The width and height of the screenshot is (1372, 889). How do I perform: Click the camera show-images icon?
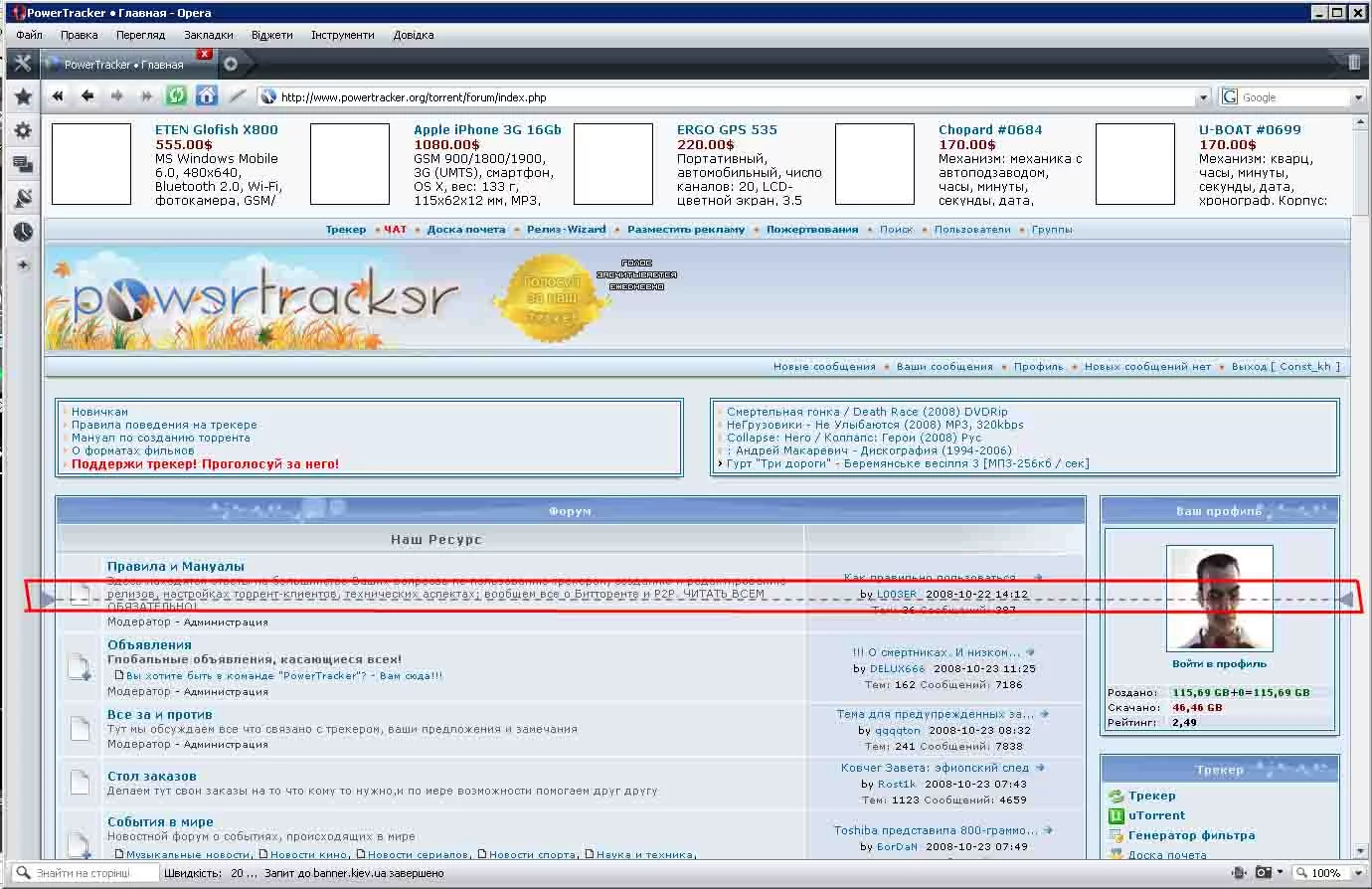tap(1264, 872)
